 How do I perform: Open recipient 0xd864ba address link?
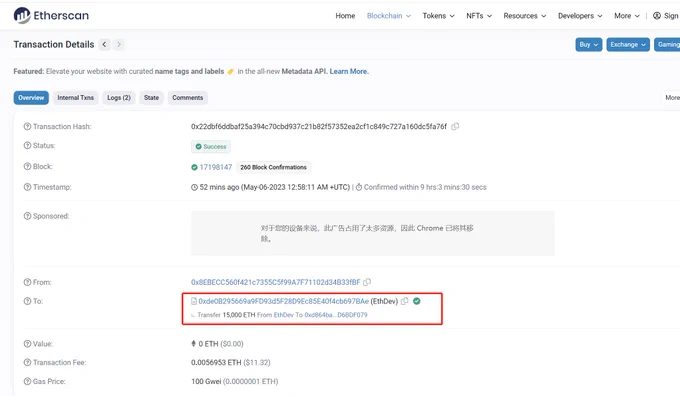(x=336, y=315)
